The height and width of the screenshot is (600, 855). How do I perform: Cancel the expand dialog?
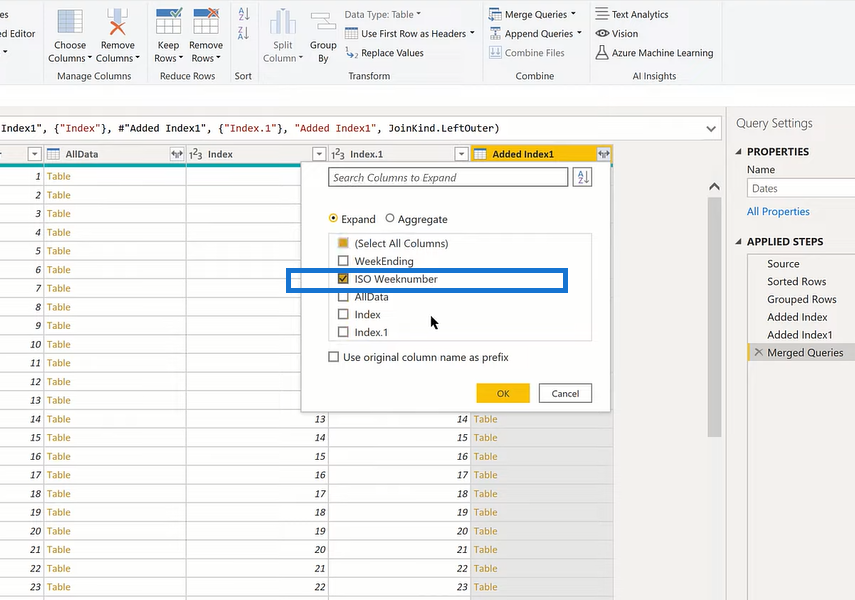(565, 393)
